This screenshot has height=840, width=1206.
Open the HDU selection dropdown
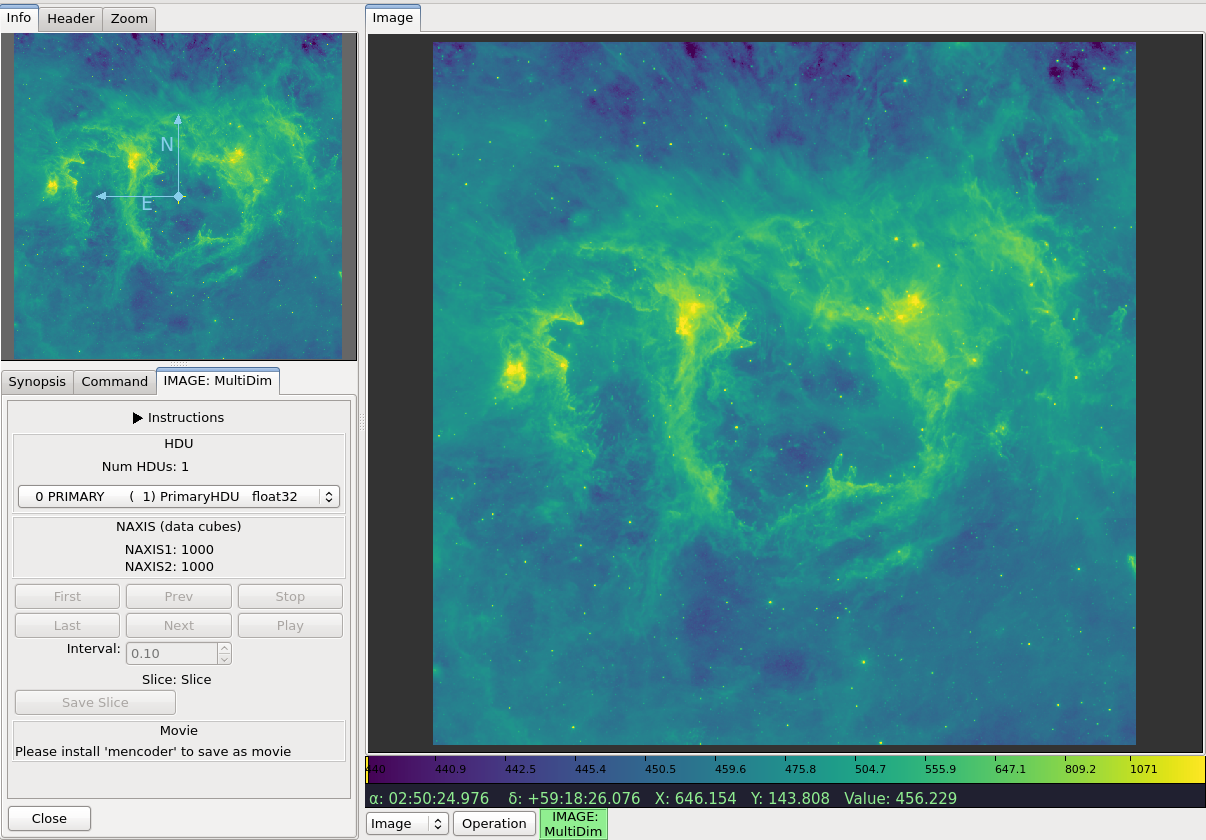click(x=179, y=496)
